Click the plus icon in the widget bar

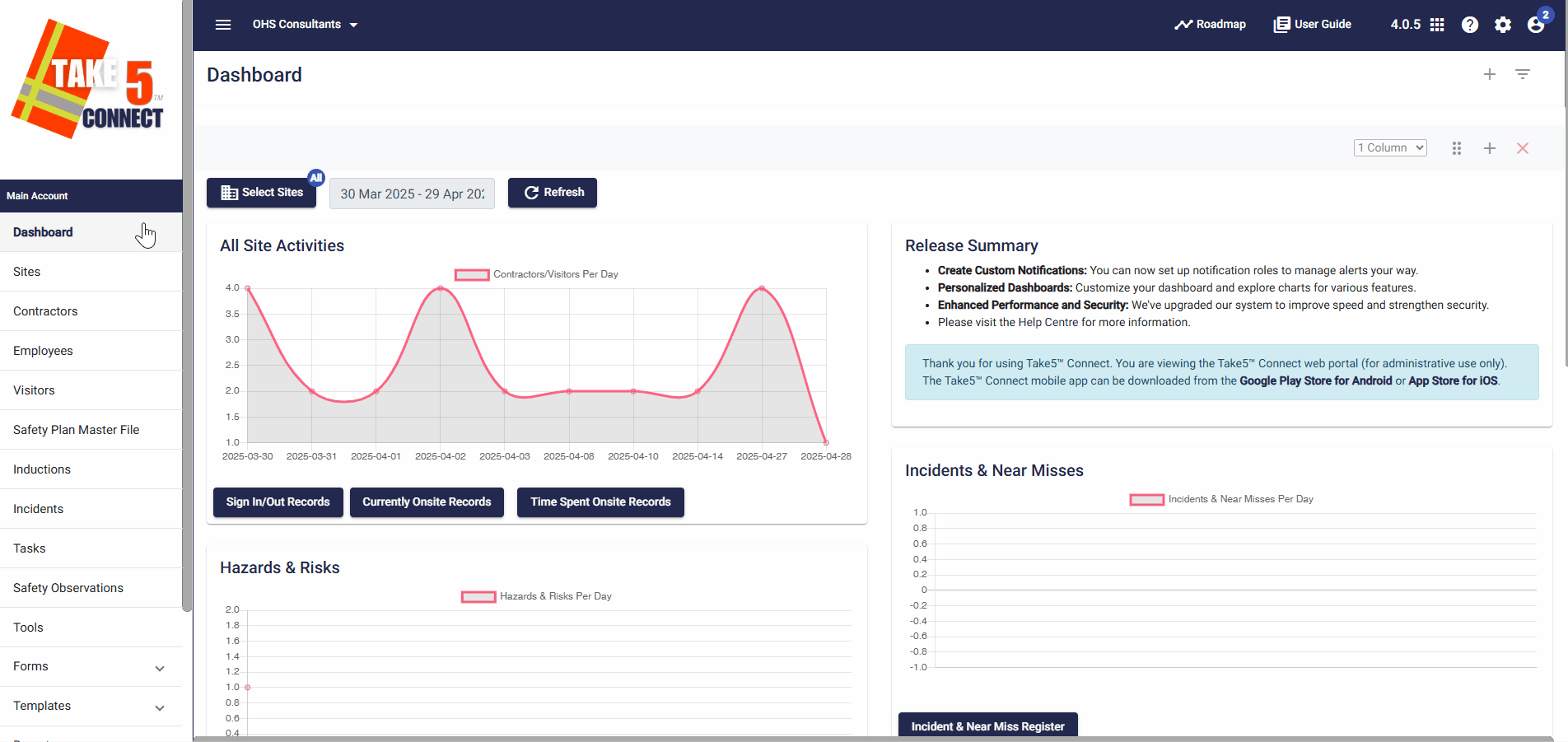click(1490, 148)
